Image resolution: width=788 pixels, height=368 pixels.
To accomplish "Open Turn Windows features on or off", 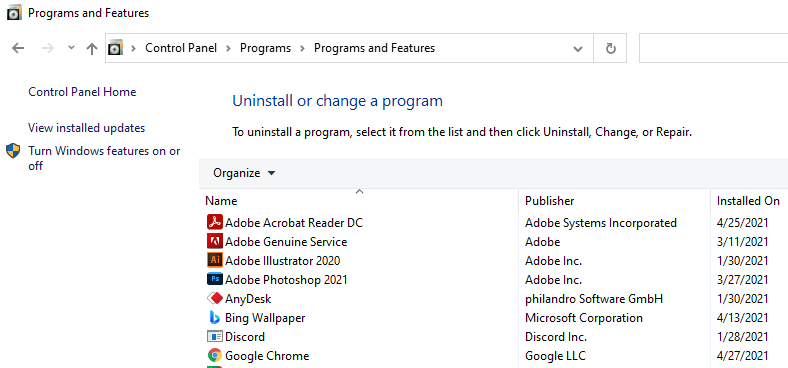I will pyautogui.click(x=104, y=158).
